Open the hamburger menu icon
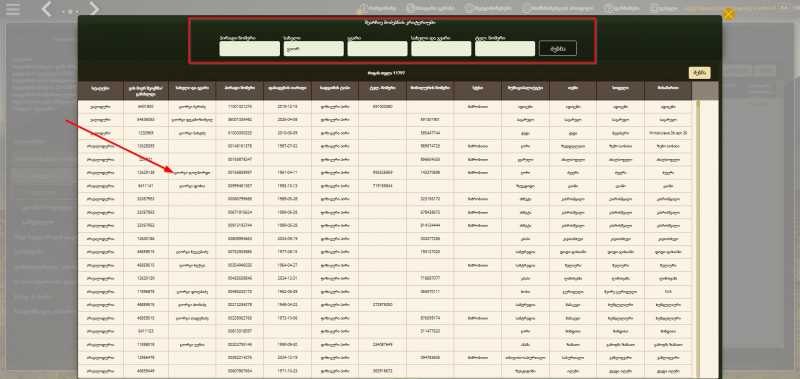Screen dimensions: 800x379 click(x=13, y=9)
